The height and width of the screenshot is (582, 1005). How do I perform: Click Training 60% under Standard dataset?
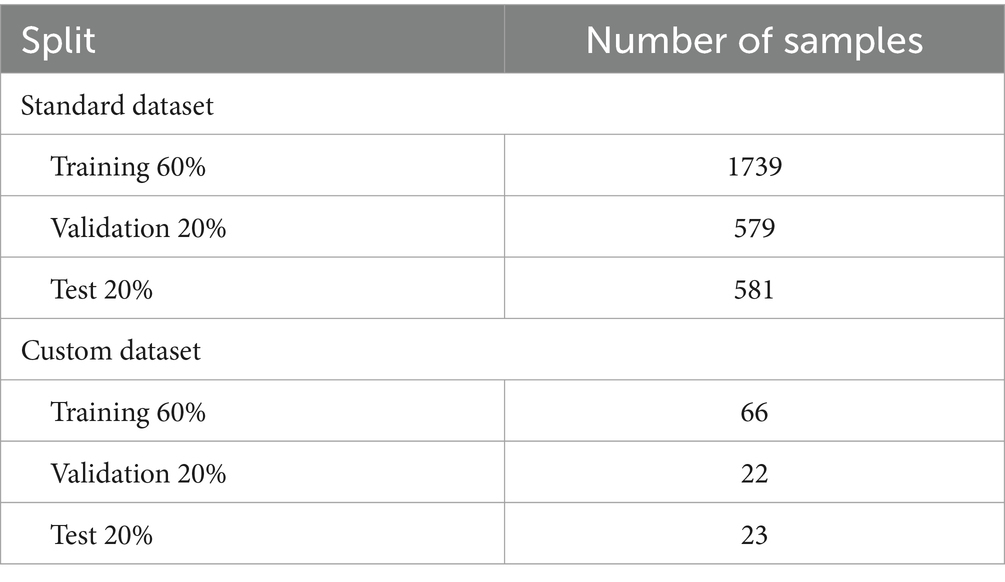pos(128,167)
